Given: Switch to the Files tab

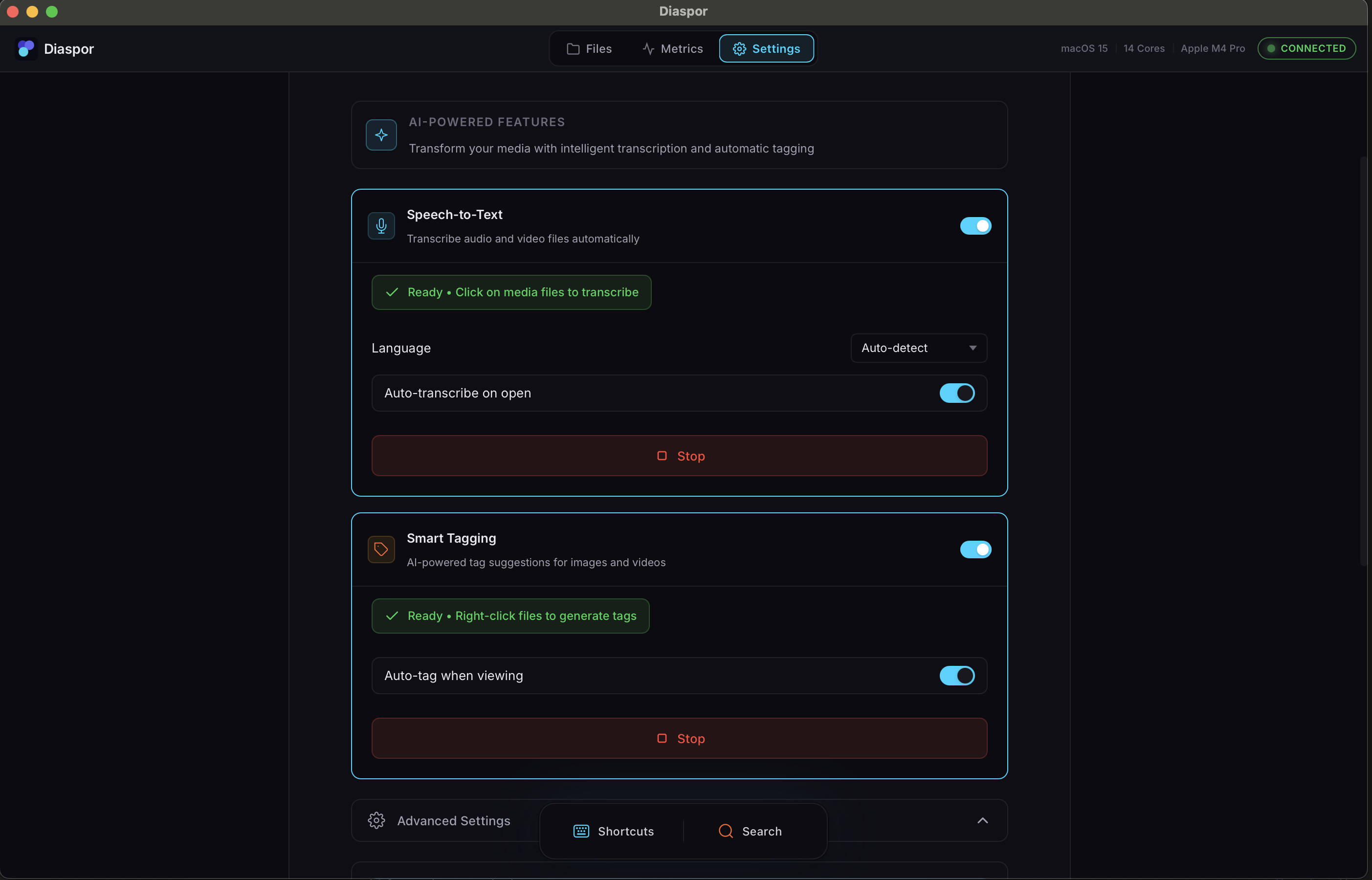Looking at the screenshot, I should [x=589, y=48].
